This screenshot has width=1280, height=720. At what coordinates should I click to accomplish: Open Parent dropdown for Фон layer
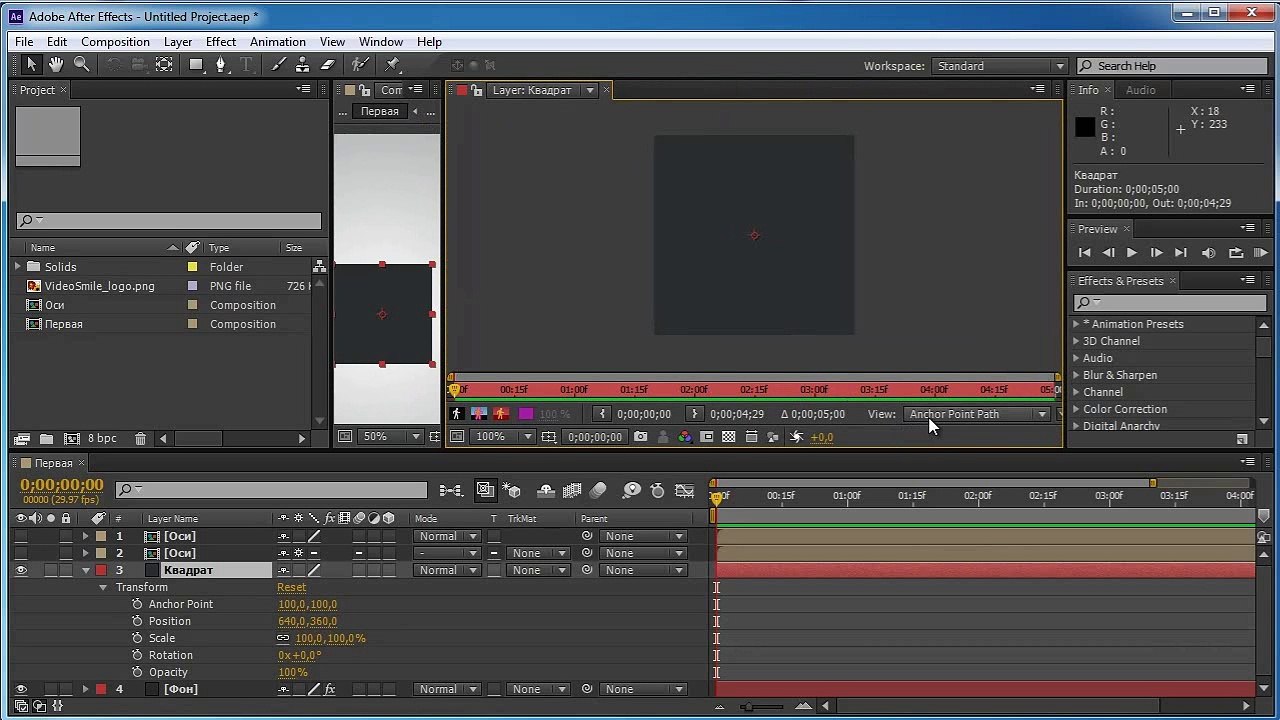pos(643,689)
